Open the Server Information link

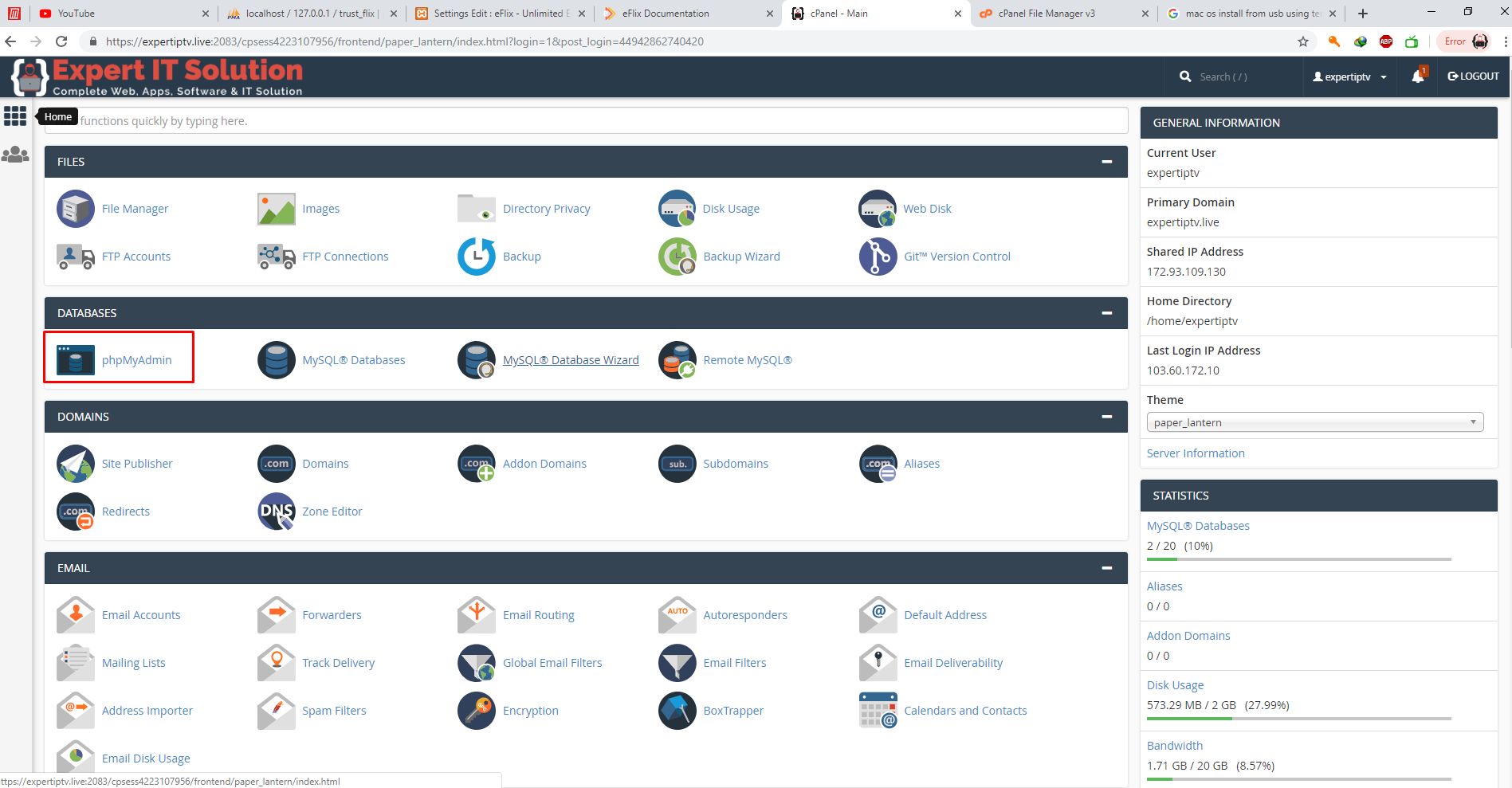1195,453
